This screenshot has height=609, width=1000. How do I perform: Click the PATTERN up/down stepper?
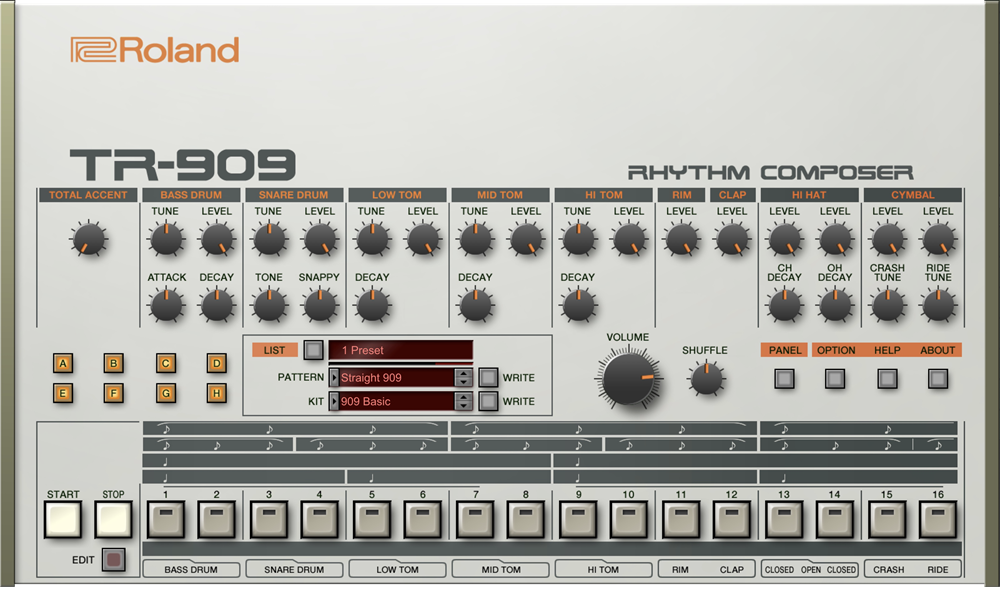(464, 378)
